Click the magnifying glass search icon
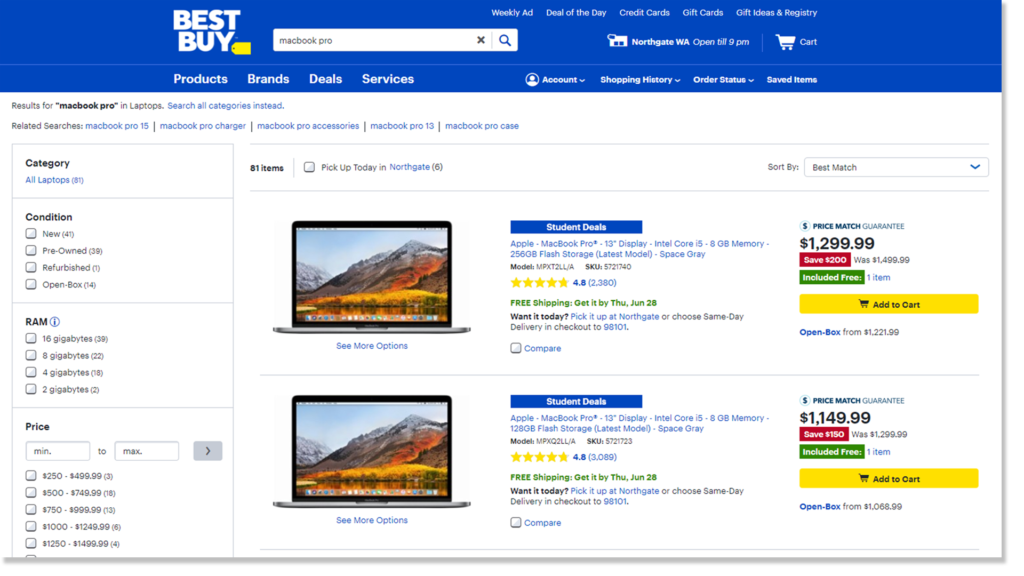This screenshot has height=576, width=1024. point(505,40)
